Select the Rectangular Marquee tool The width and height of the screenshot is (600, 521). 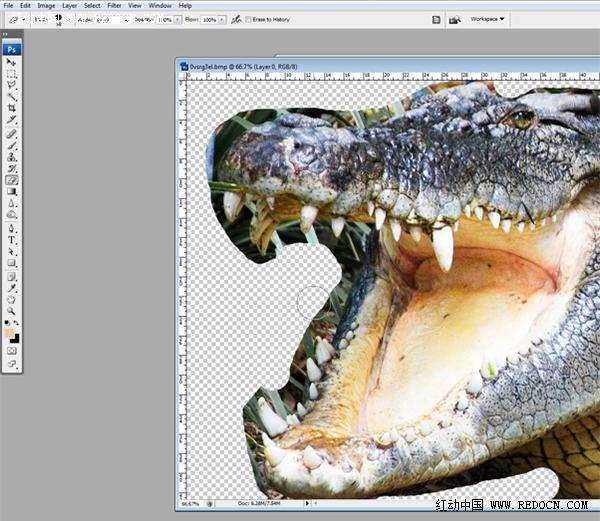click(12, 74)
